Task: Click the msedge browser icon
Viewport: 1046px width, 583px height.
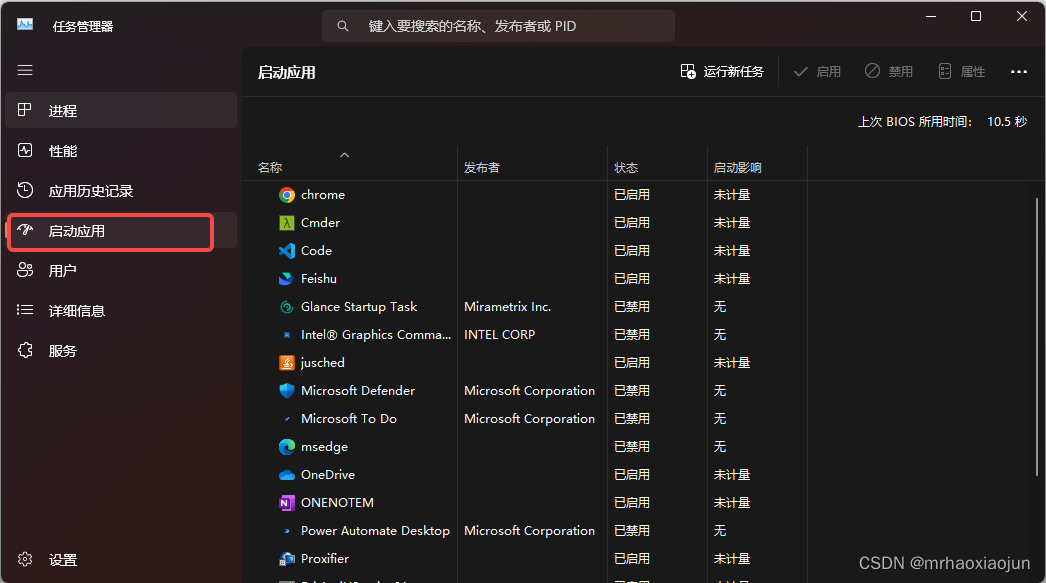Action: coord(287,447)
